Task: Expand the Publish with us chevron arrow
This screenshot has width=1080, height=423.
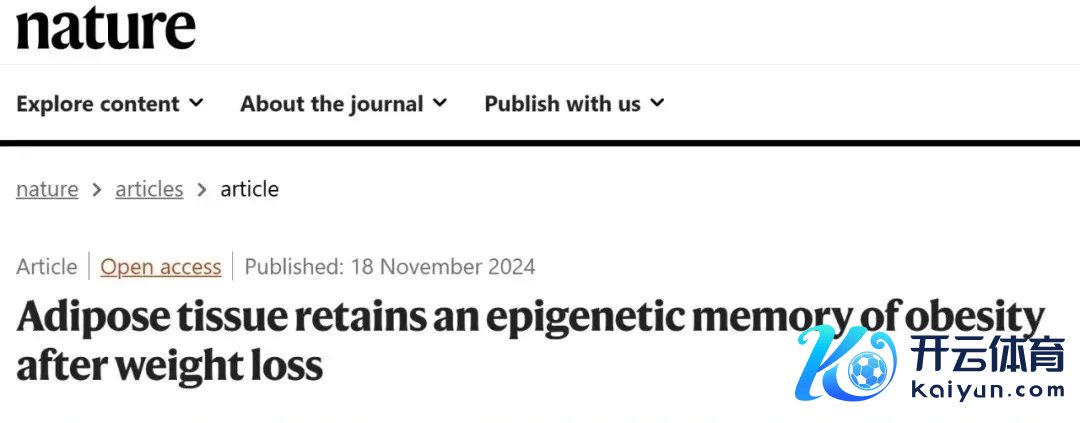Action: (657, 103)
